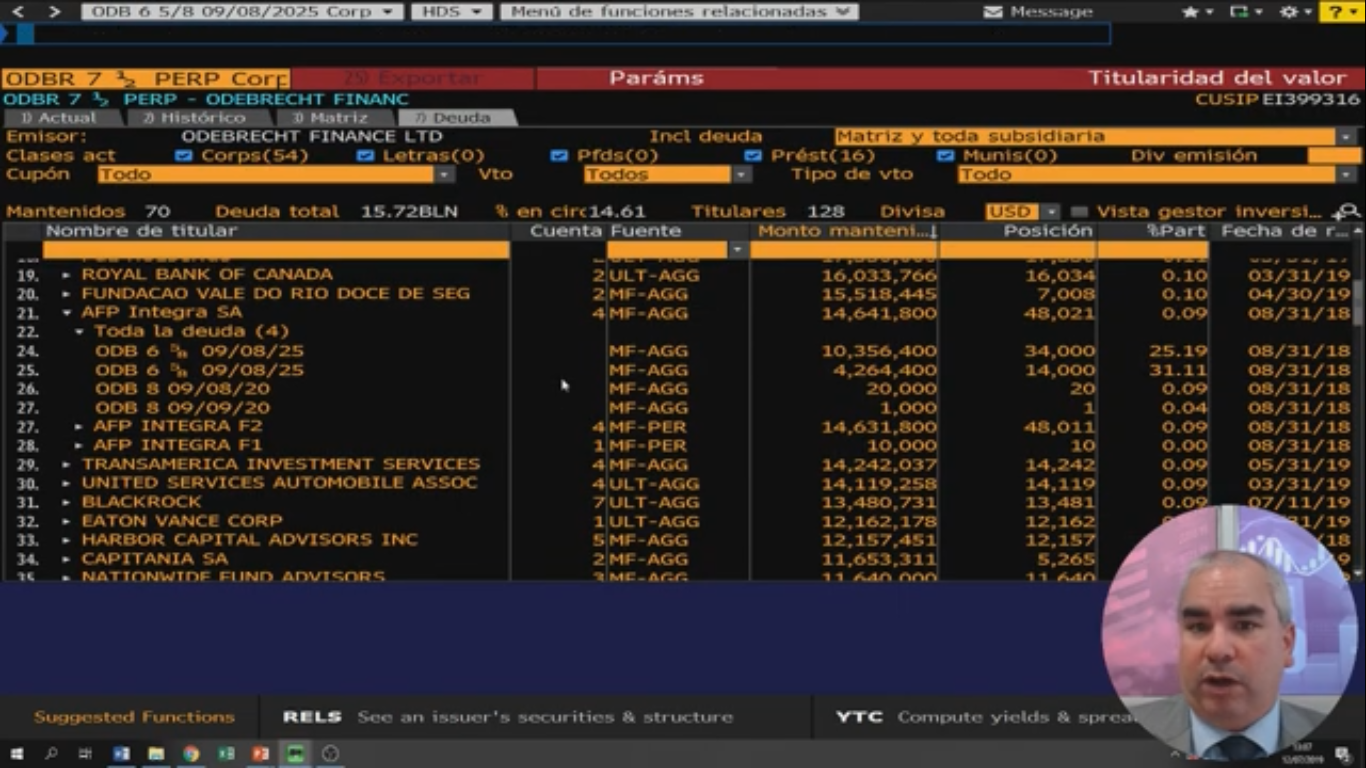Screen dimensions: 1366x768
Task: Toggle the Pfds(0) checkbox
Action: 559,156
